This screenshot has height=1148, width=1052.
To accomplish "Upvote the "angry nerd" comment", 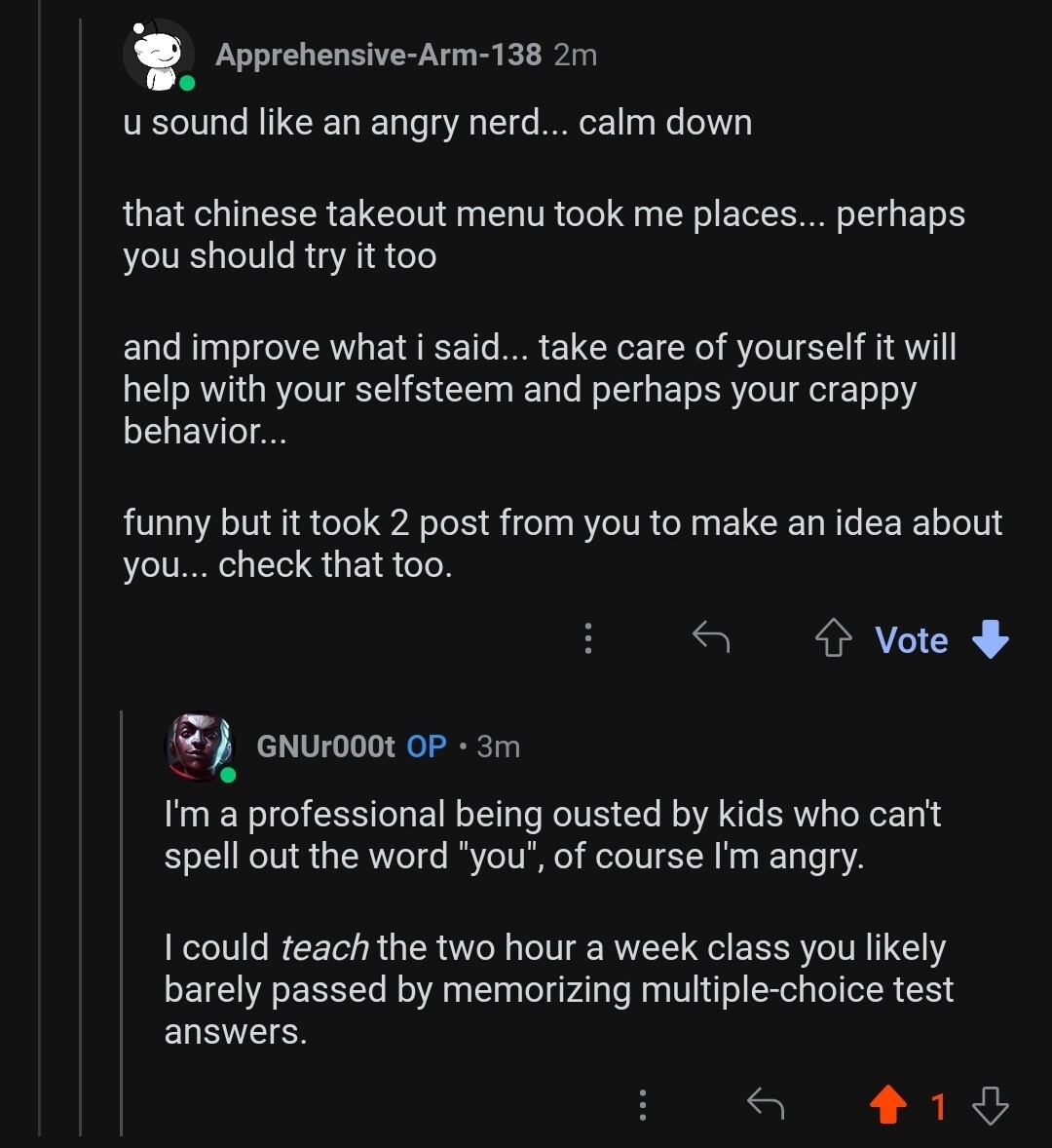I will [833, 639].
